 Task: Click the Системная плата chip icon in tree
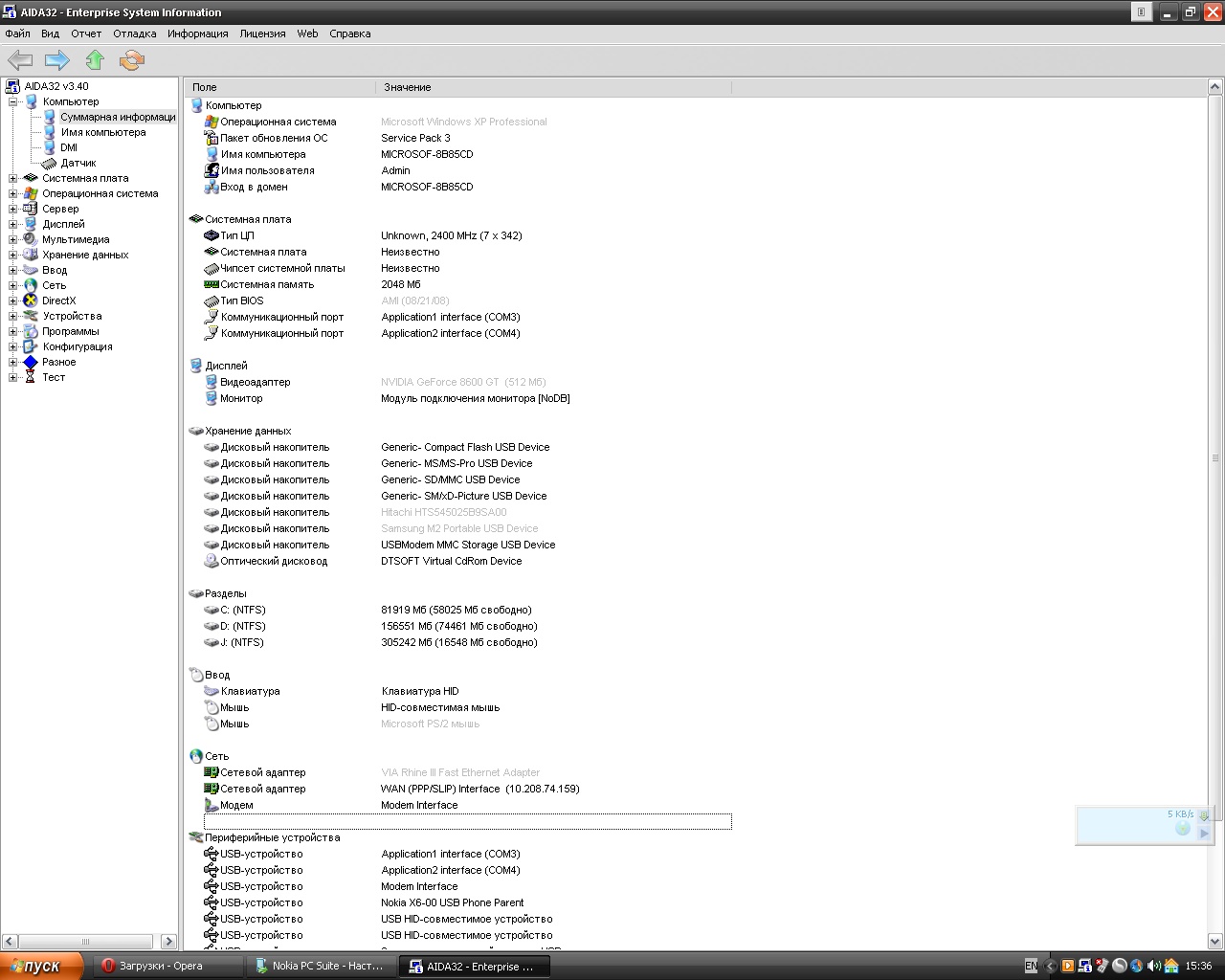point(31,178)
